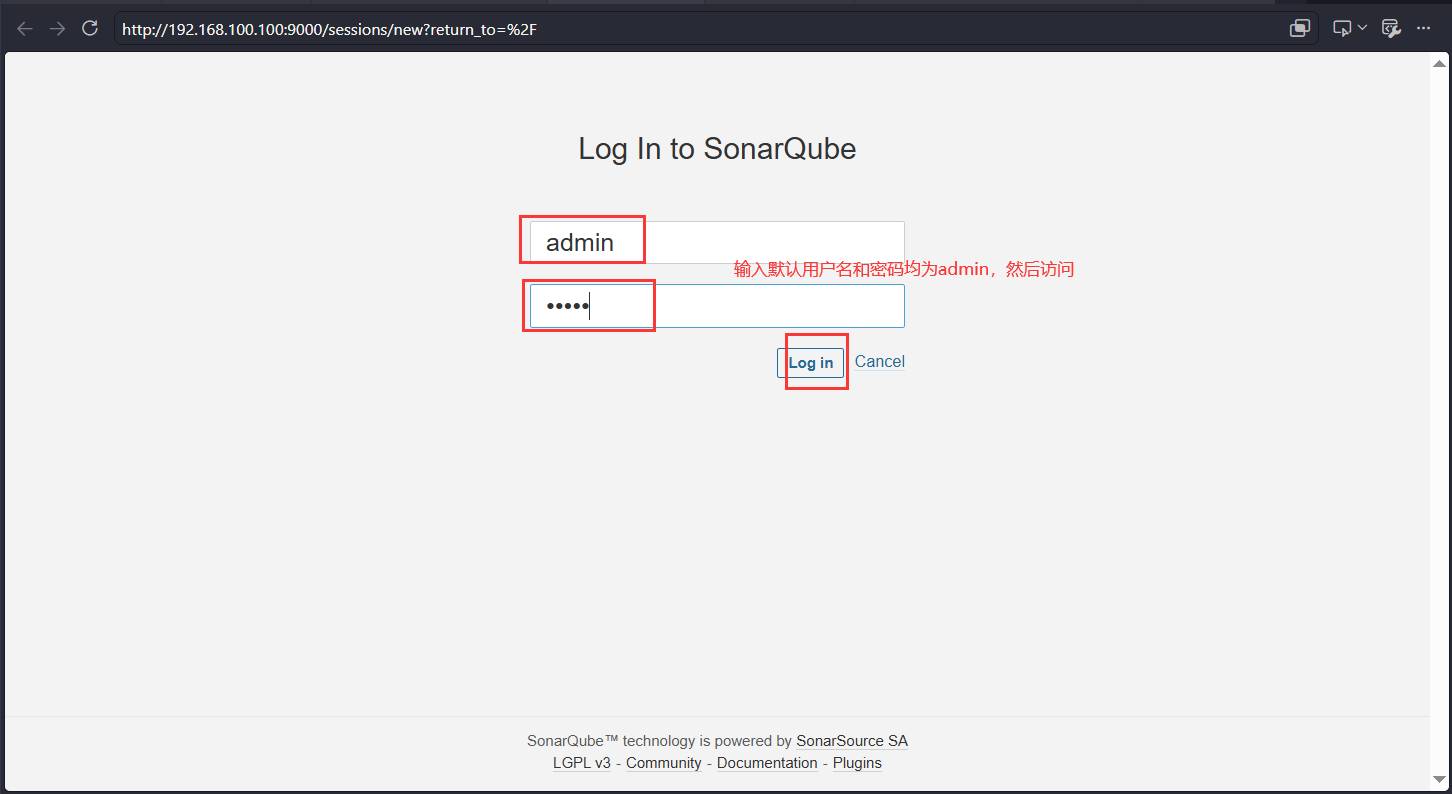This screenshot has width=1452, height=794.
Task: Focus the password field with masked dots
Action: (x=717, y=306)
